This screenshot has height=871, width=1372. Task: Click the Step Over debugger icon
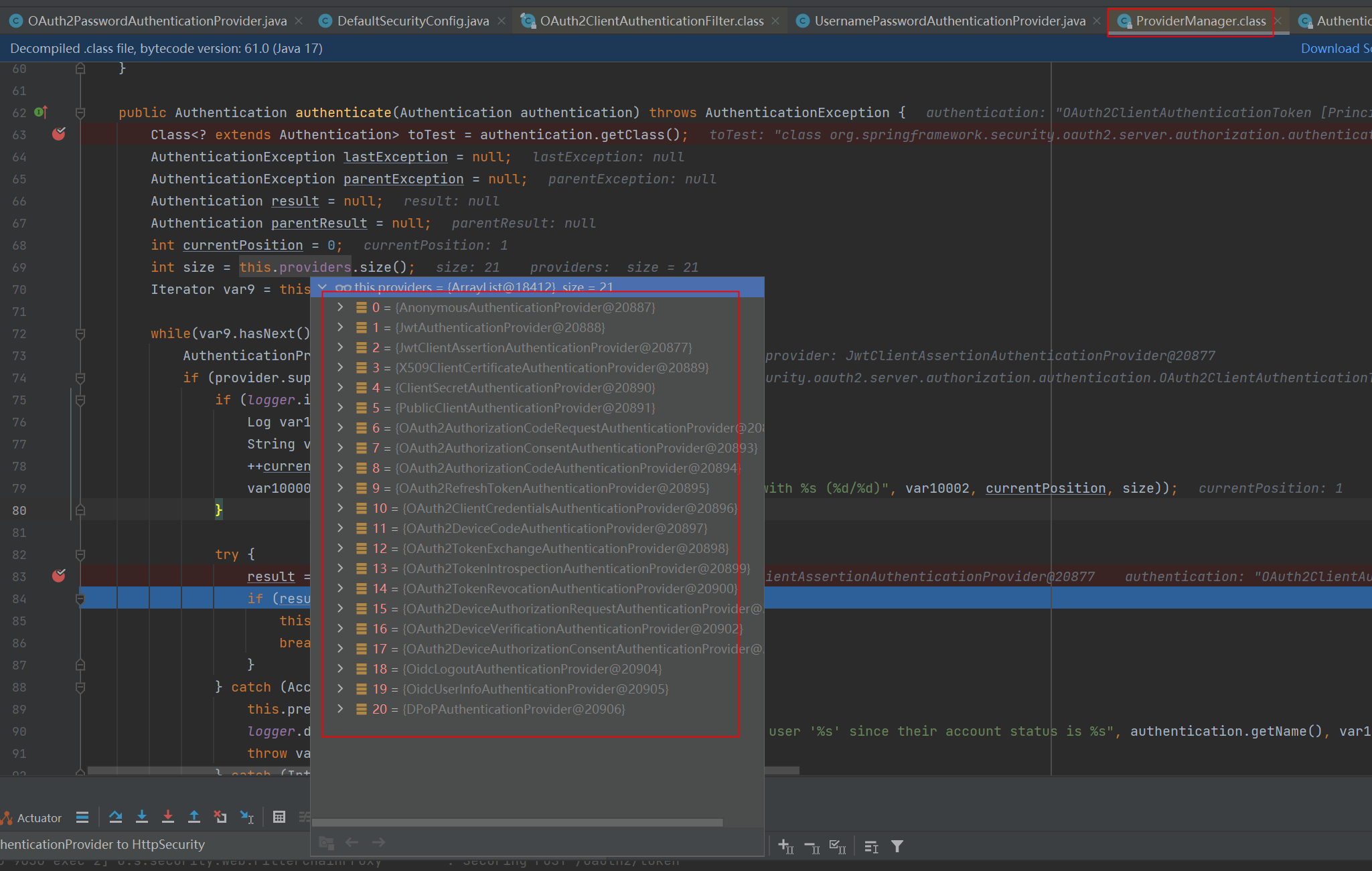(116, 817)
